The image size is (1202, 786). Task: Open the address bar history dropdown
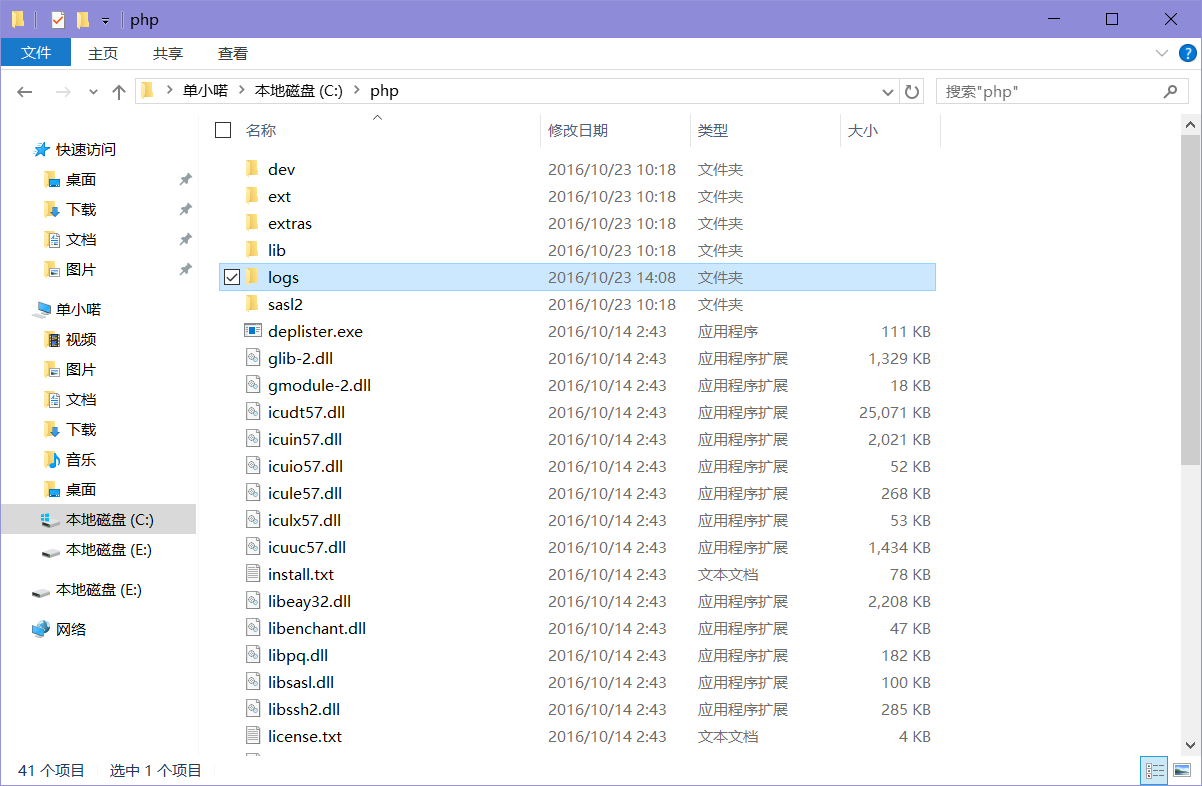coord(887,91)
